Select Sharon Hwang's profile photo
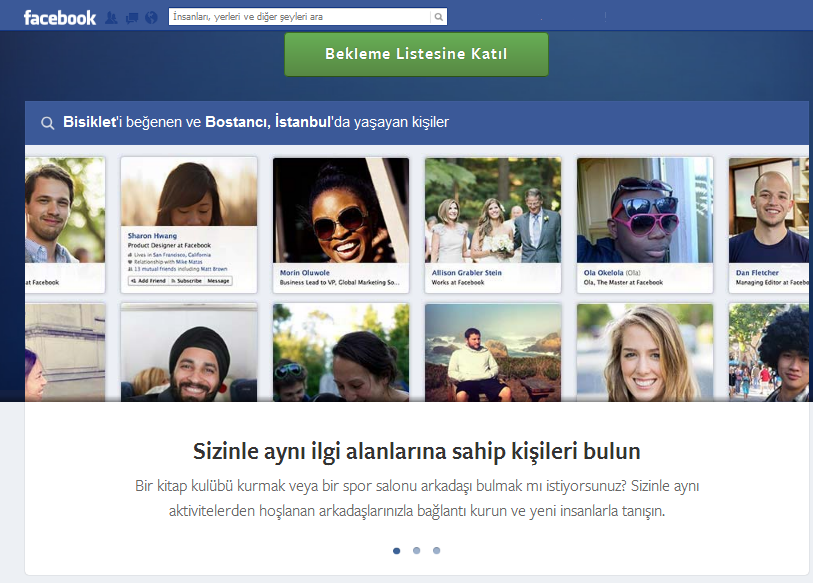The width and height of the screenshot is (813, 583). [x=189, y=192]
